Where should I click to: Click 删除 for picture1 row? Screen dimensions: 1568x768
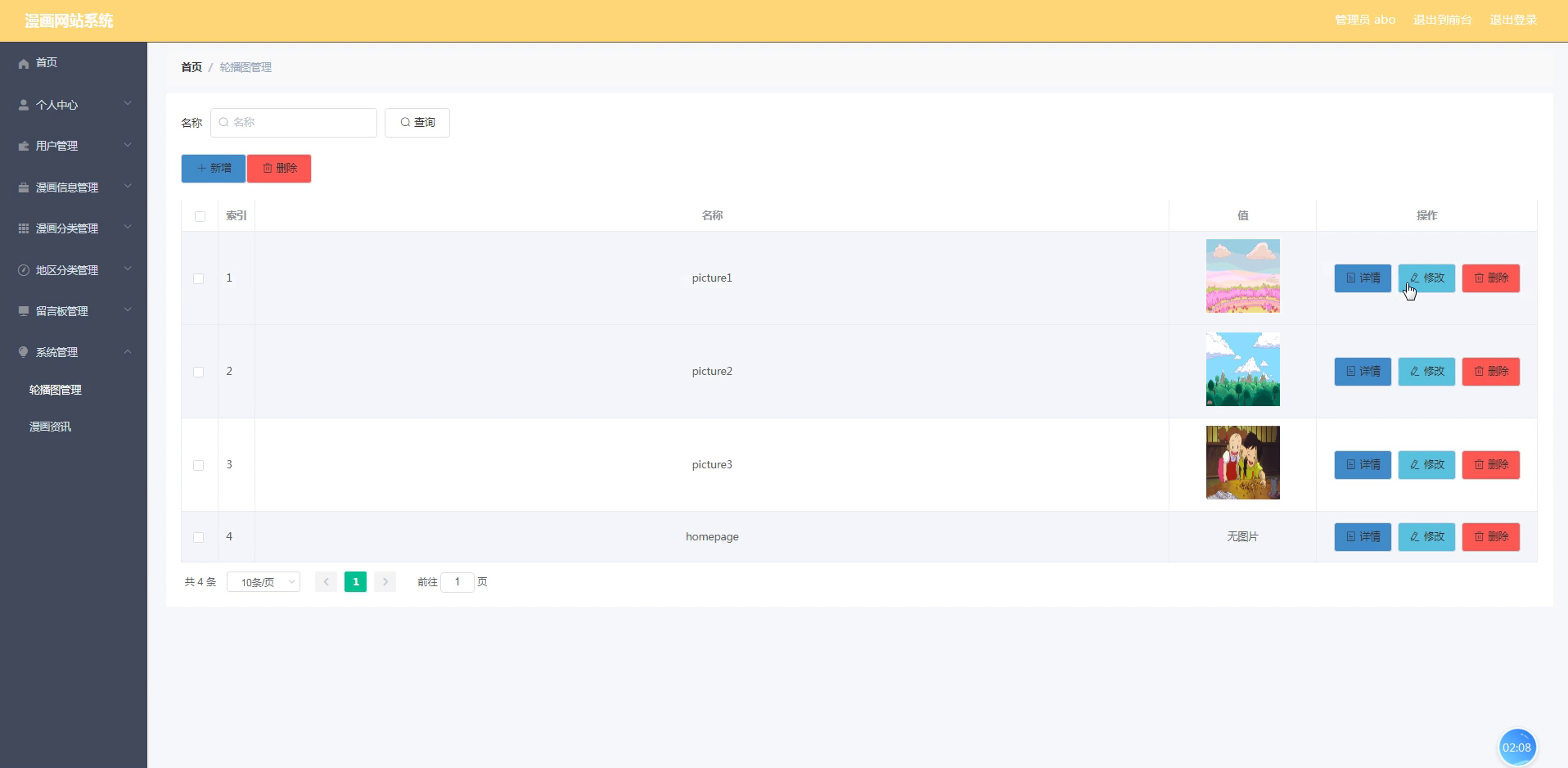click(x=1491, y=278)
